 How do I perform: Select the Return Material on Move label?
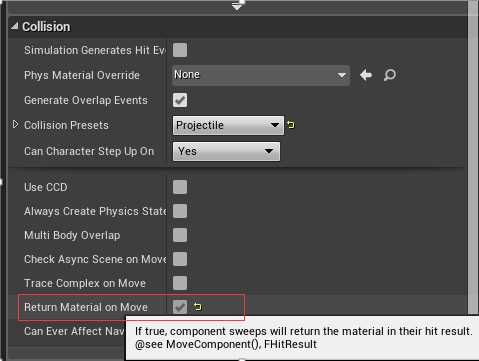pos(86,307)
